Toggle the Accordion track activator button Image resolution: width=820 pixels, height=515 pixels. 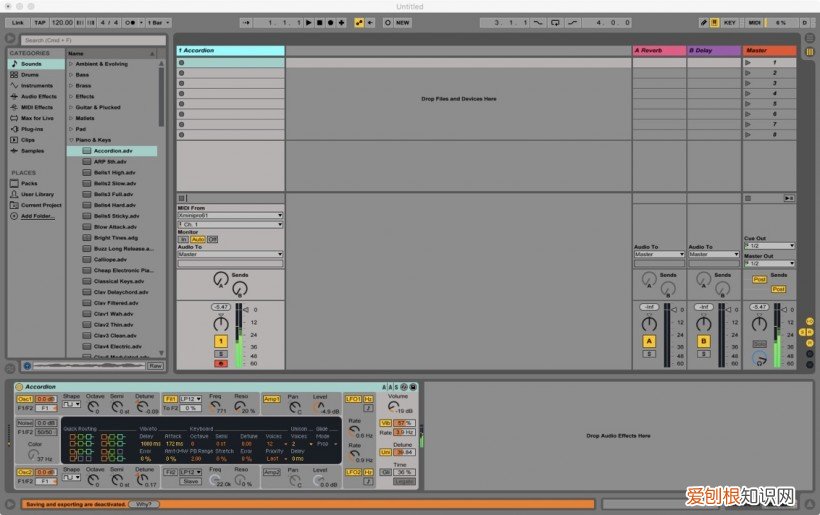pyautogui.click(x=221, y=341)
